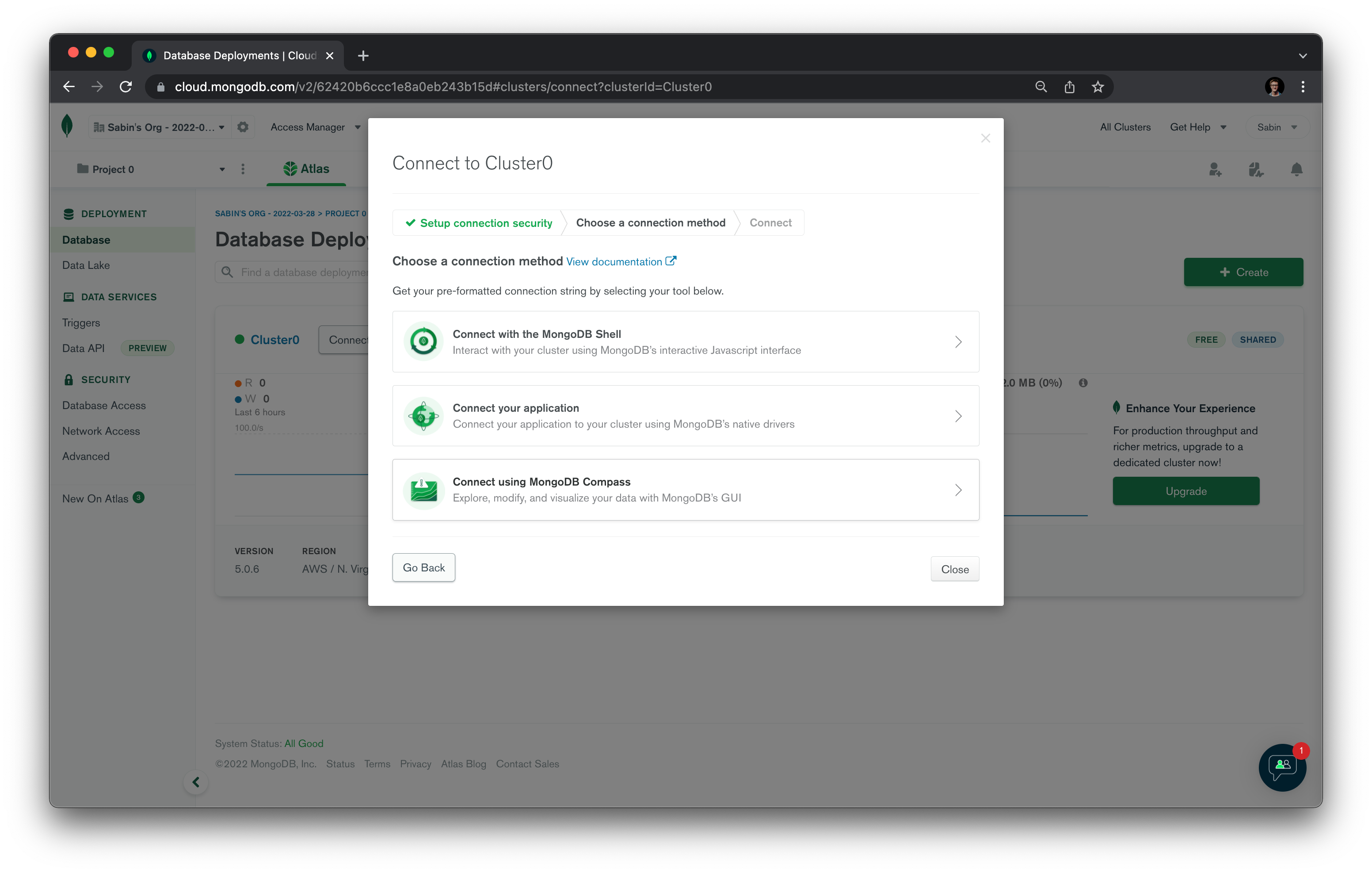The width and height of the screenshot is (1372, 873).
Task: Click the MongoDB Compass icon
Action: pyautogui.click(x=423, y=490)
